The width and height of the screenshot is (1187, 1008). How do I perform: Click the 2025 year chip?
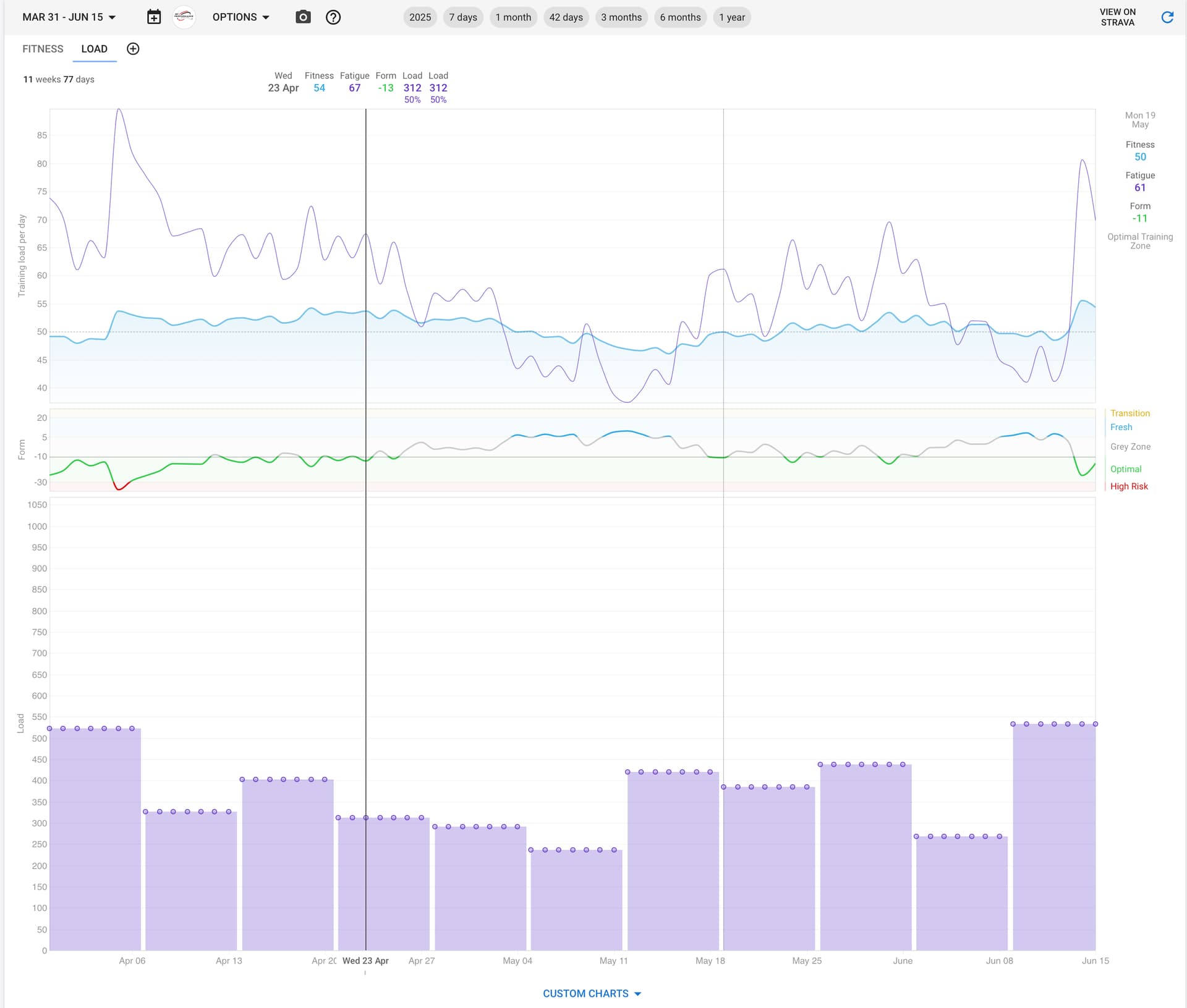pos(420,17)
